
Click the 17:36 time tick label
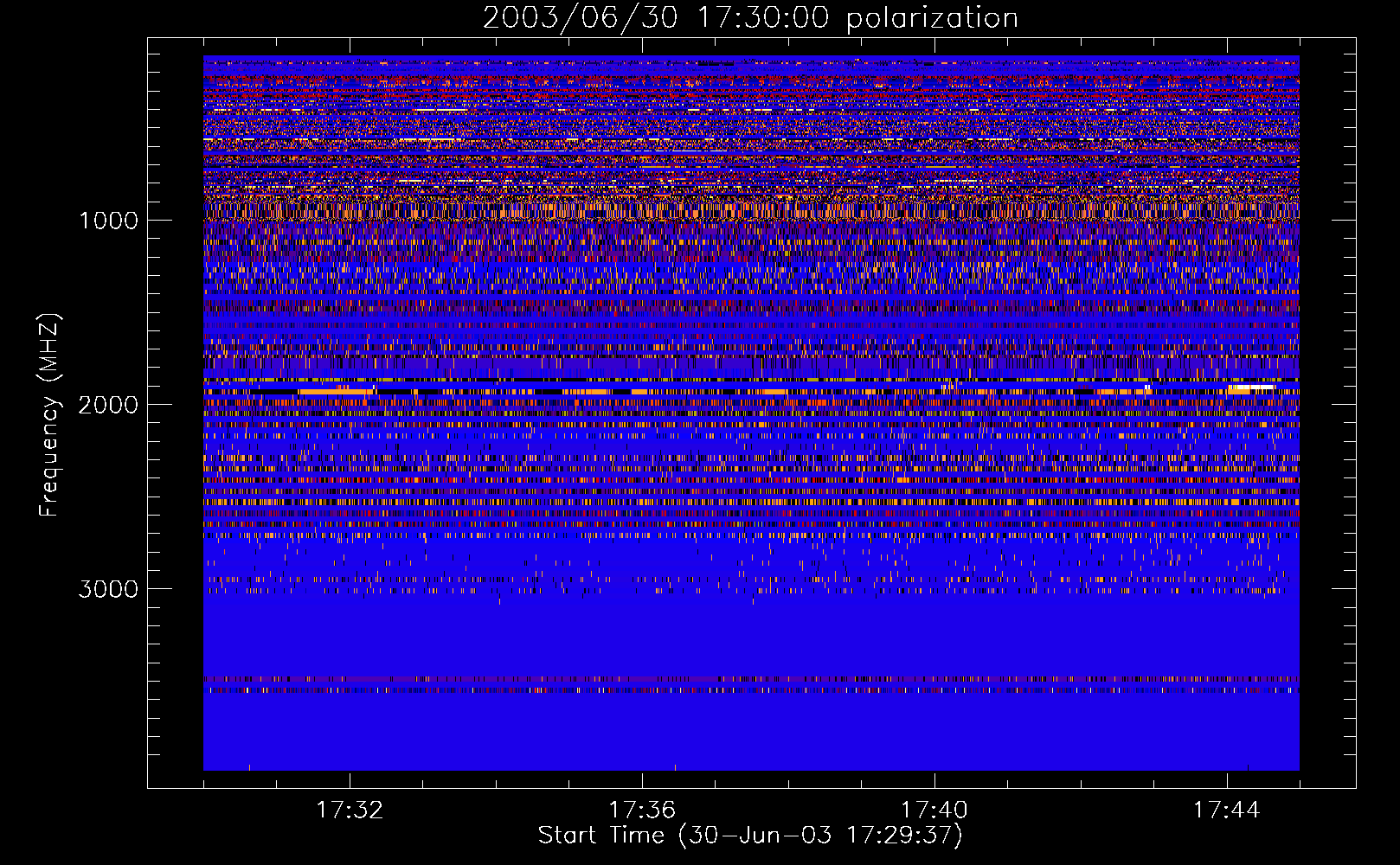point(642,811)
